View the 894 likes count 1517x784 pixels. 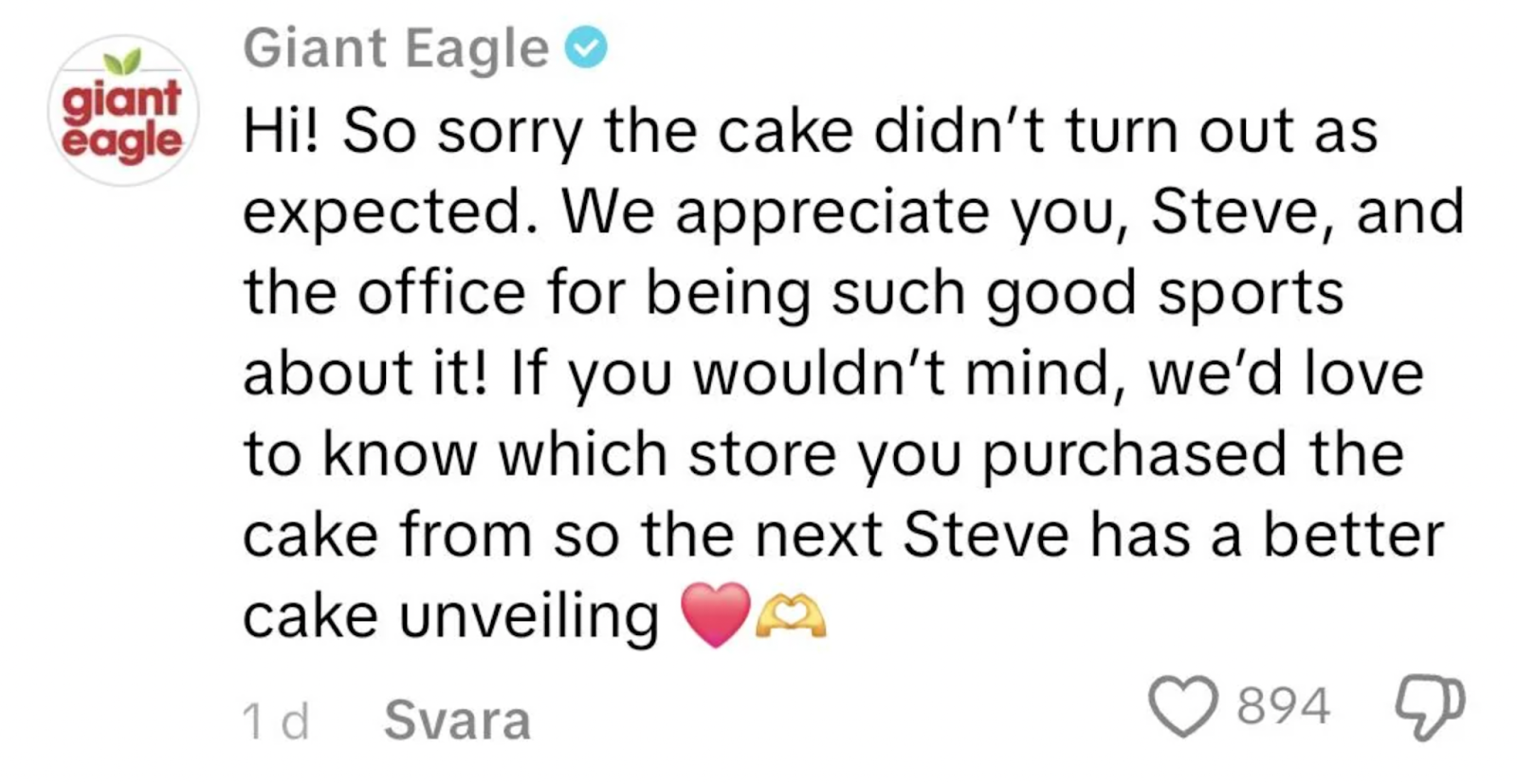(x=1285, y=707)
